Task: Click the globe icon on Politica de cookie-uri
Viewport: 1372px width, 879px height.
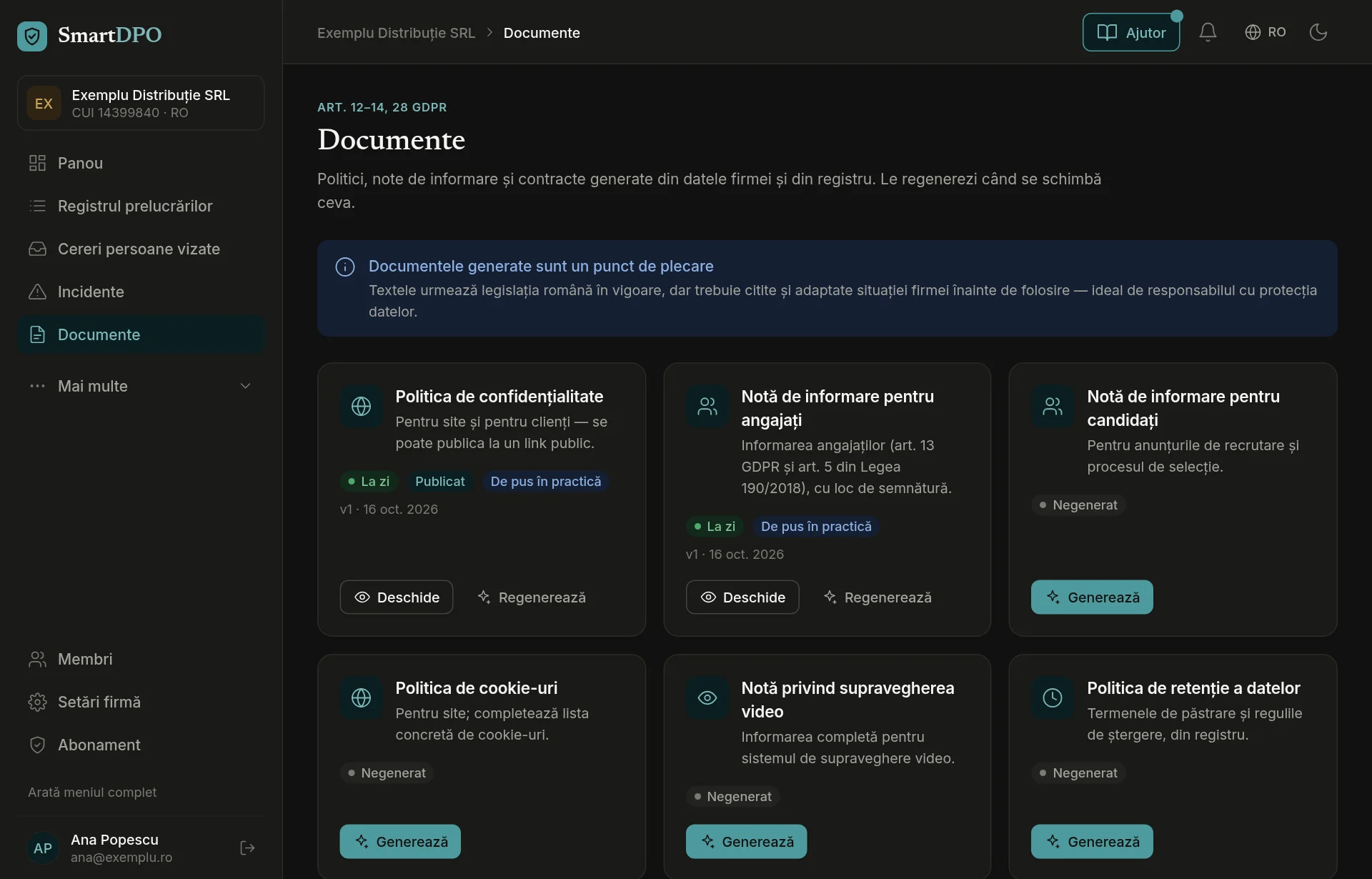Action: 361,697
